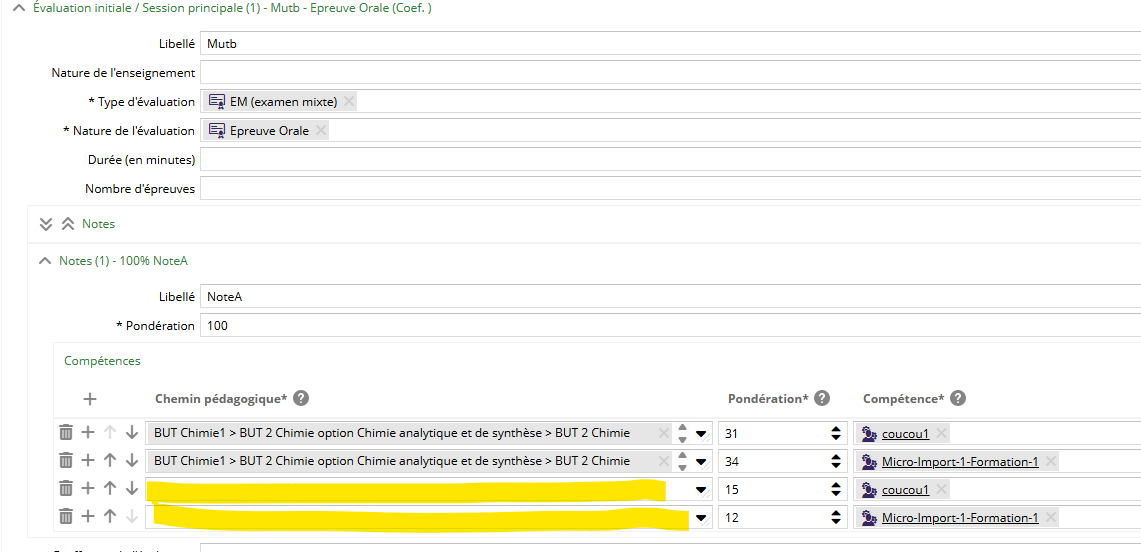The height and width of the screenshot is (552, 1141).
Task: Click the plus icon in the Compétences header
Action: pyautogui.click(x=90, y=399)
